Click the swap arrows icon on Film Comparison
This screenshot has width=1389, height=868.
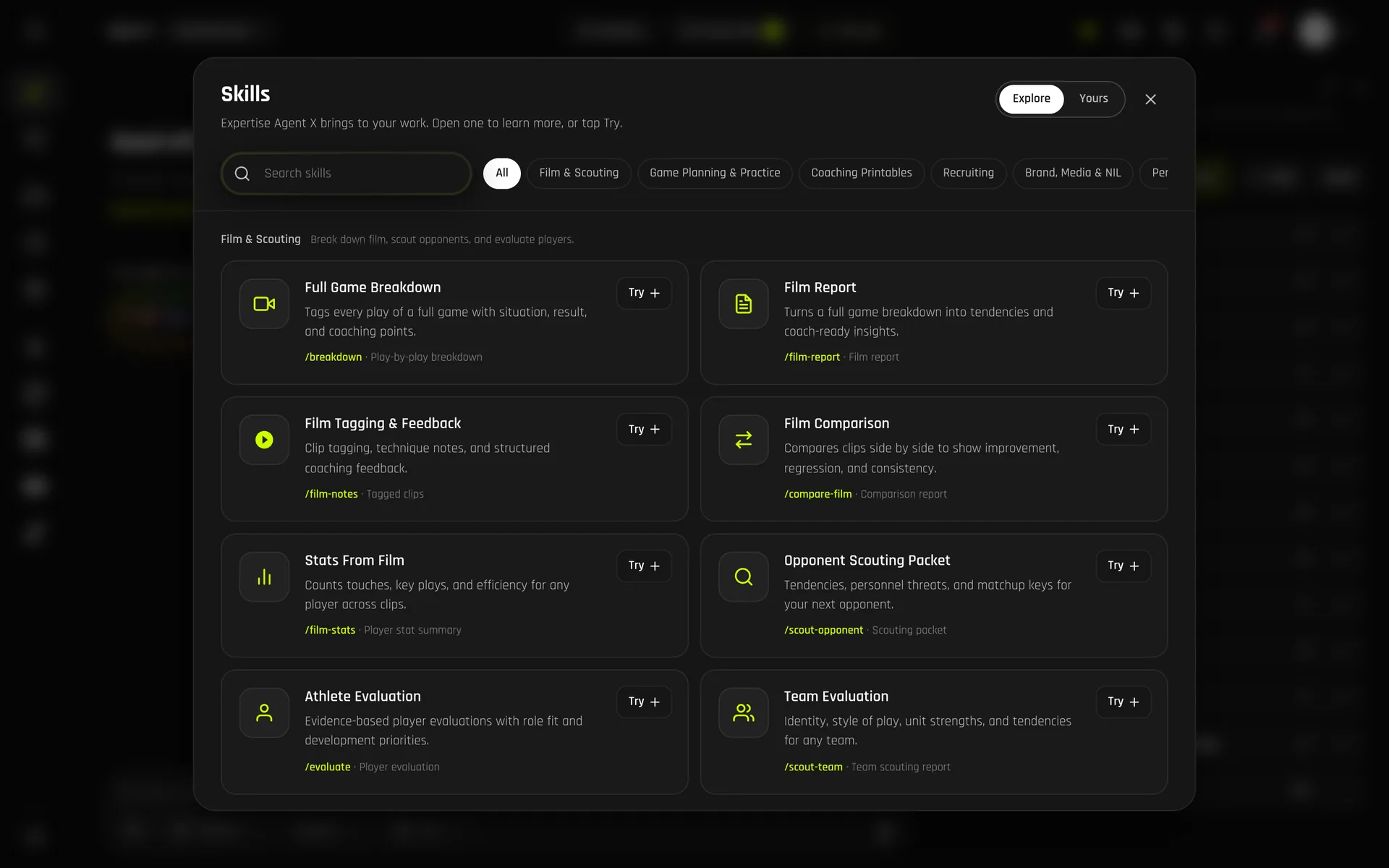point(743,440)
